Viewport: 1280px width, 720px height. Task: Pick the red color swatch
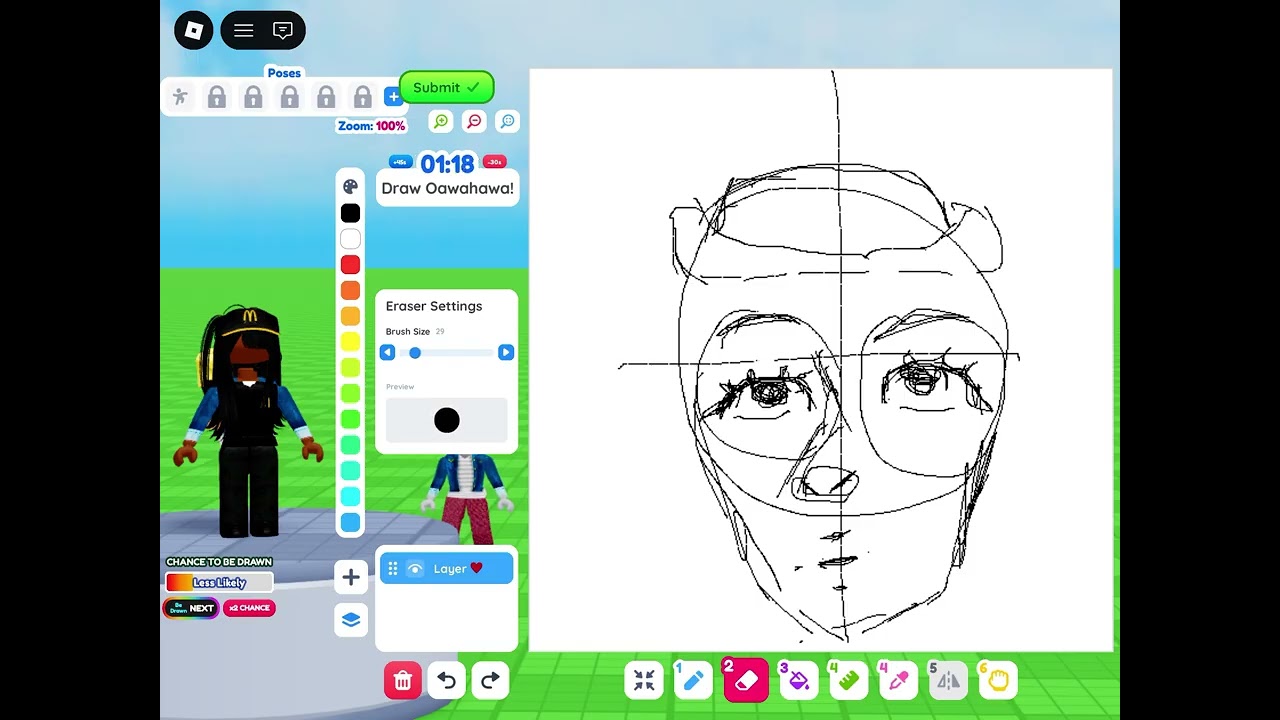[x=350, y=265]
